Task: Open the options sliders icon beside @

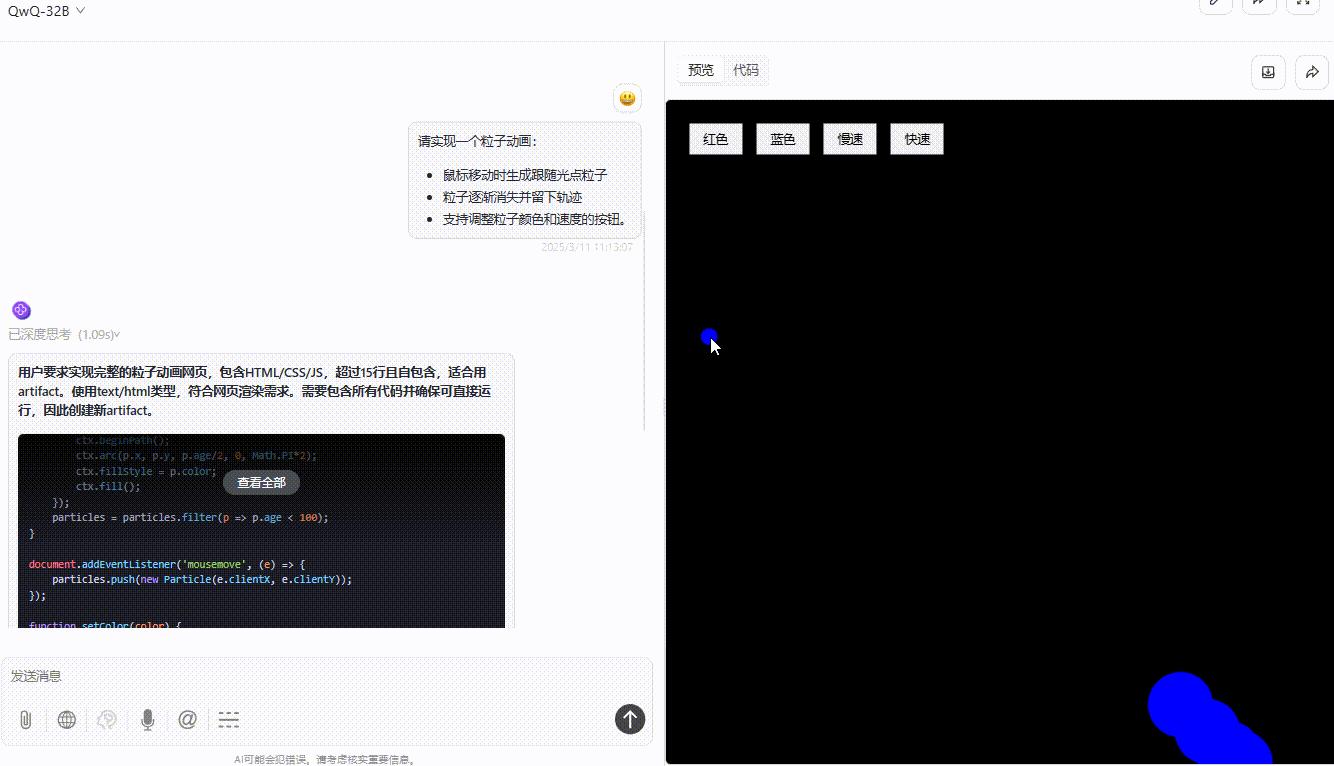Action: point(228,719)
